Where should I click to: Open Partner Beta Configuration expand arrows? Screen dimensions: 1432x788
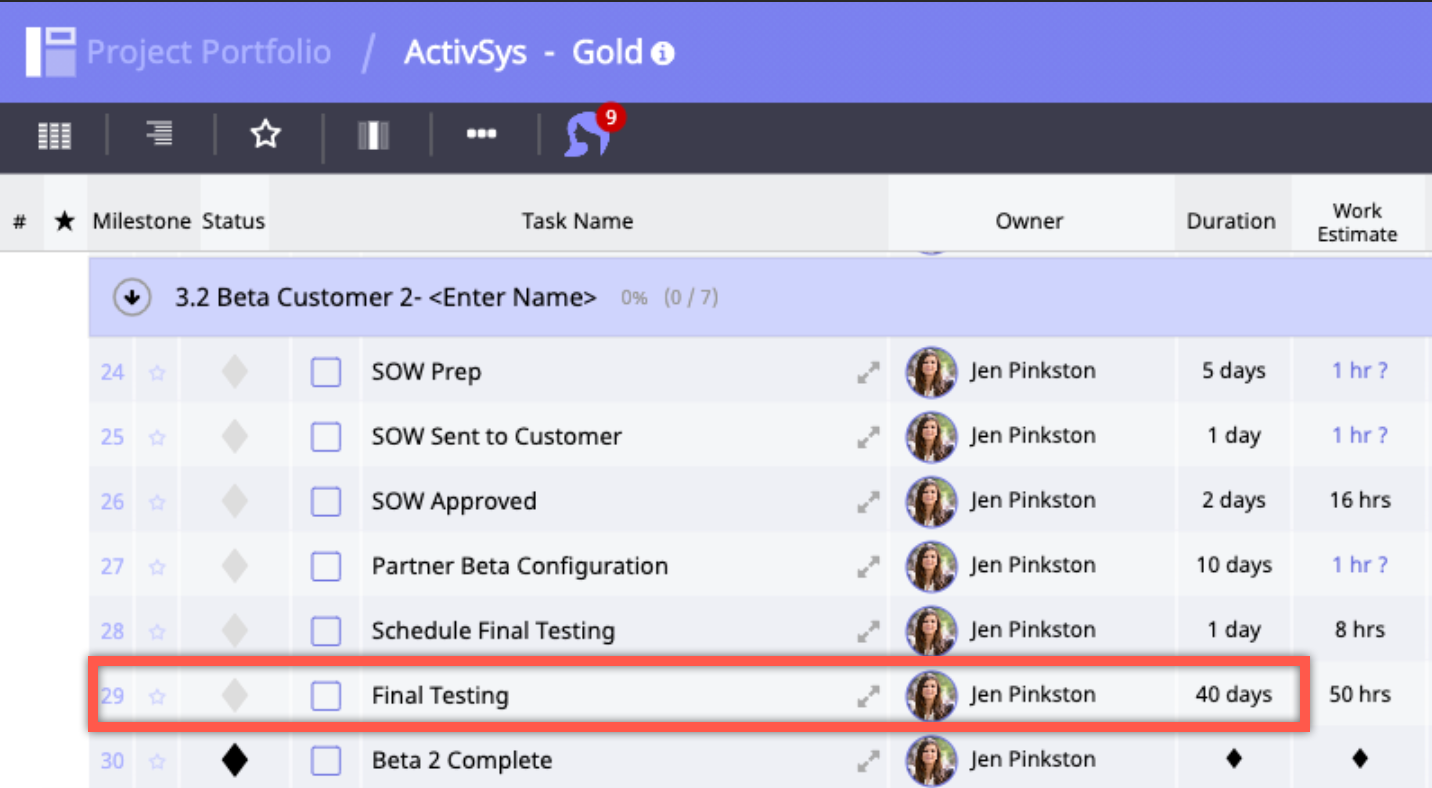(868, 567)
